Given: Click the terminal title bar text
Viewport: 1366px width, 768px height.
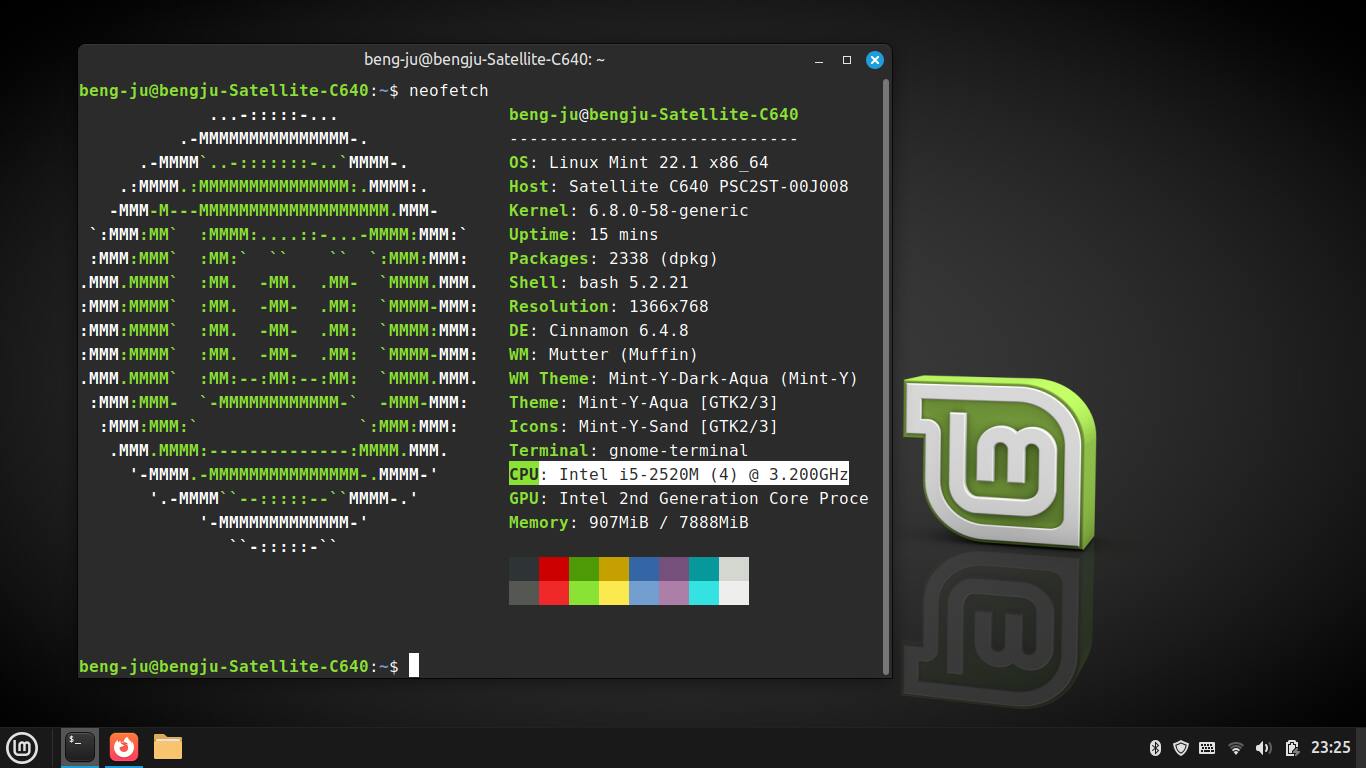Looking at the screenshot, I should (484, 60).
